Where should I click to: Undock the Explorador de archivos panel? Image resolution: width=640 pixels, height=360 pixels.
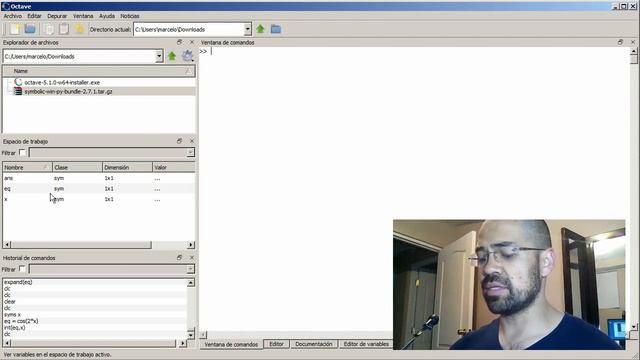tap(179, 42)
